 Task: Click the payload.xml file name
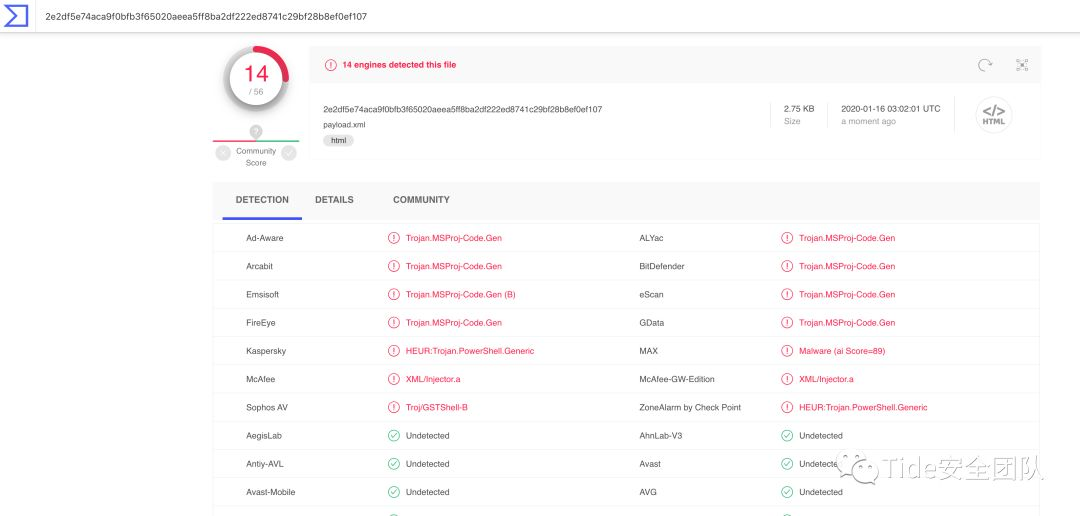point(344,125)
